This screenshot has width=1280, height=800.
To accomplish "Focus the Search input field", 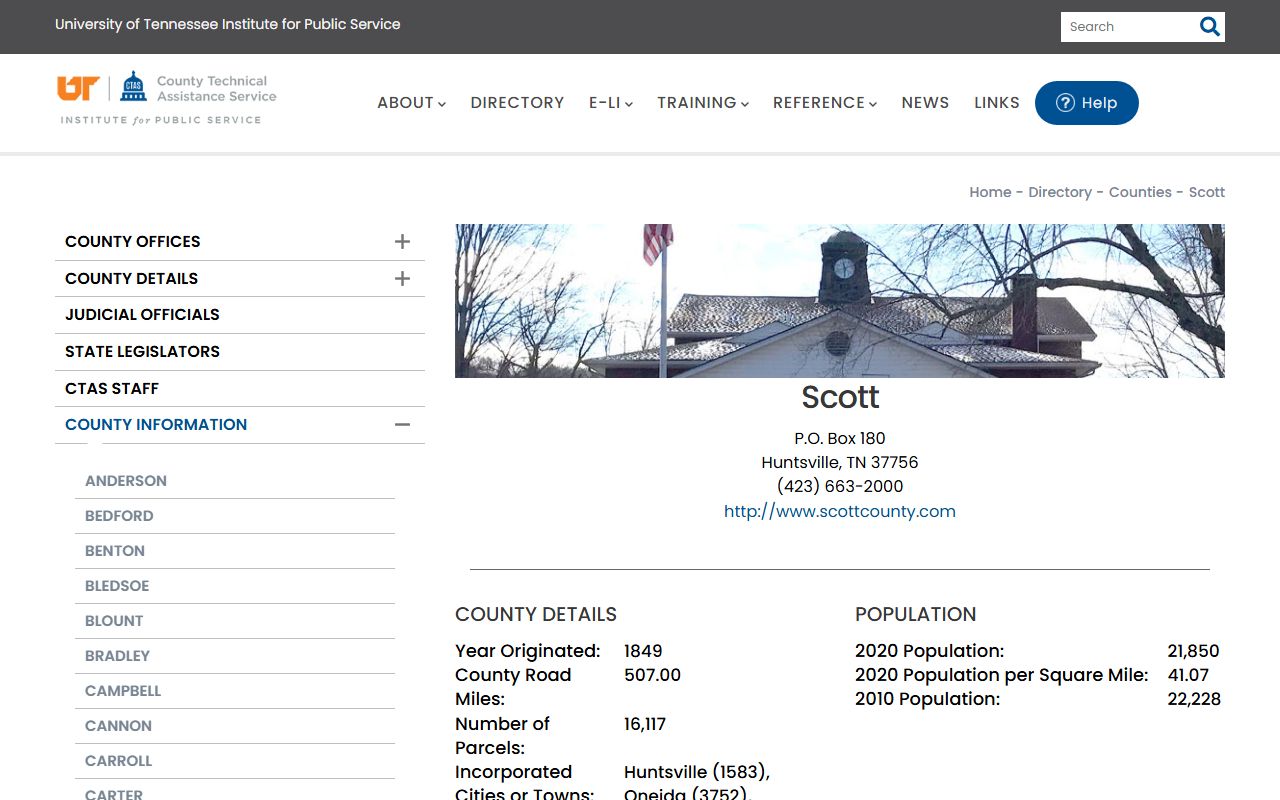I will tap(1129, 27).
